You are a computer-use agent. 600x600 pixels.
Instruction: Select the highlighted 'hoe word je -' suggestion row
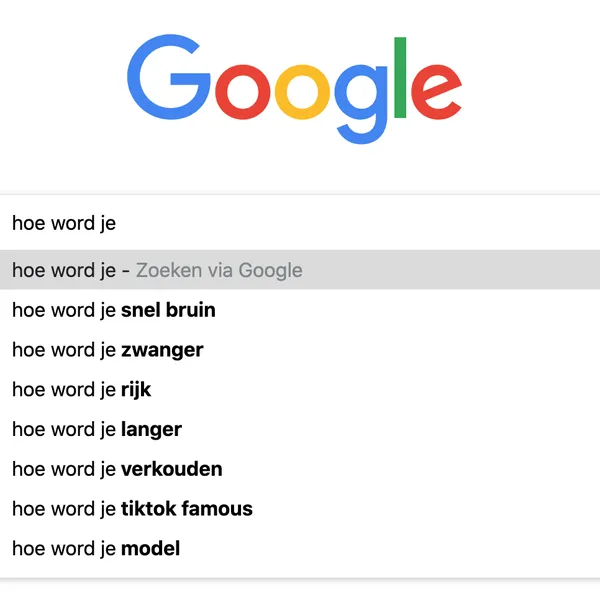(x=300, y=270)
